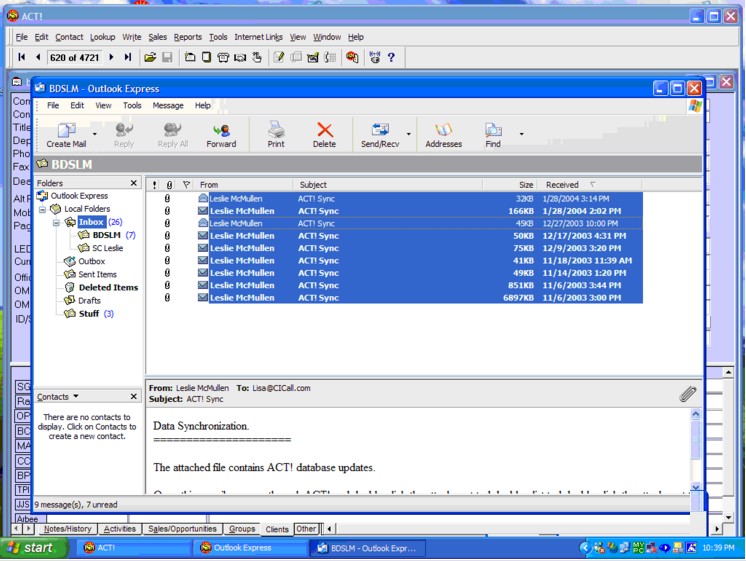Screen dimensions: 746x561
Task: Go to next record in ACT!
Action: pos(111,57)
